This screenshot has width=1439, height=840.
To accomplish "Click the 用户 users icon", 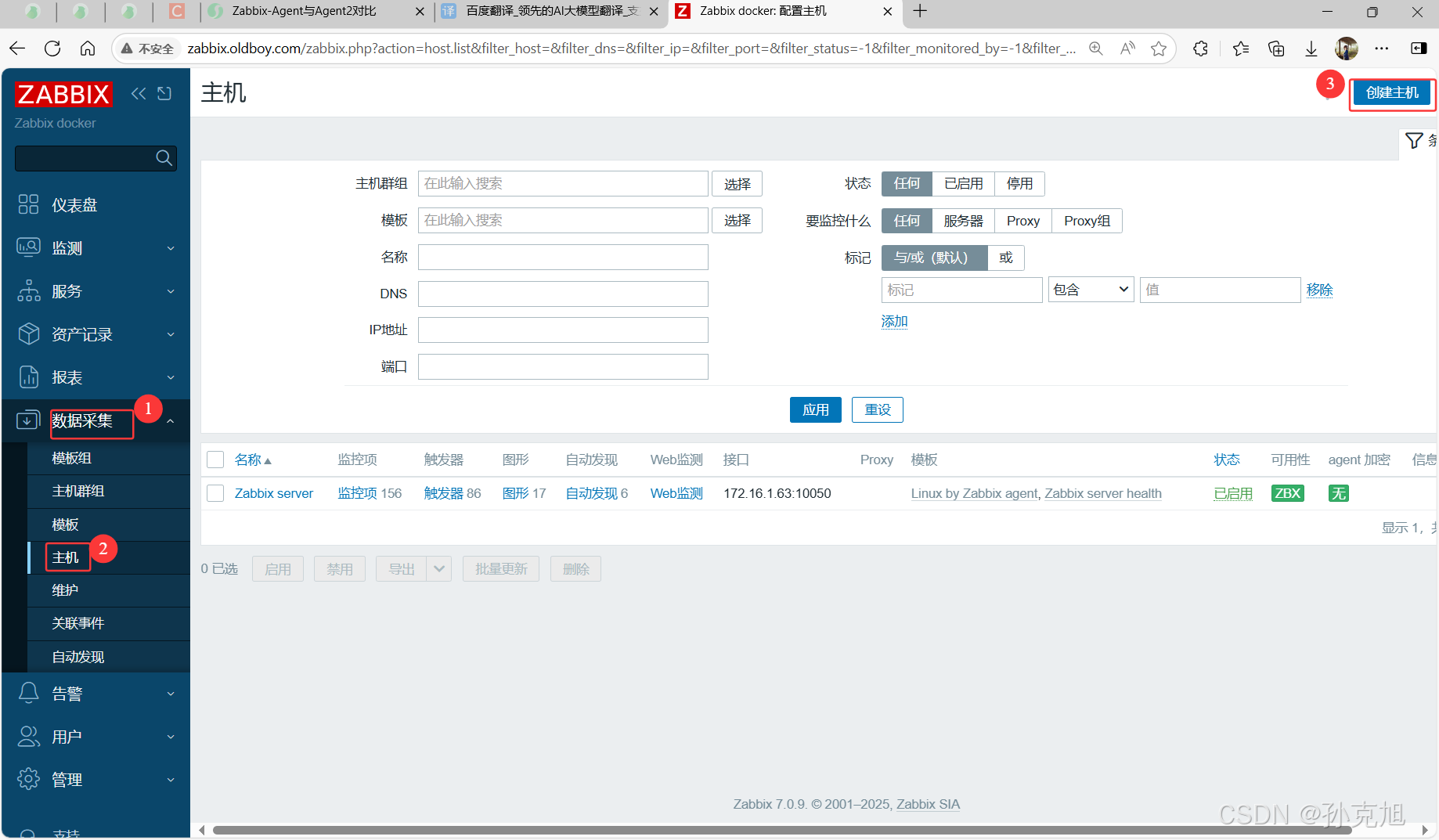I will click(x=29, y=736).
